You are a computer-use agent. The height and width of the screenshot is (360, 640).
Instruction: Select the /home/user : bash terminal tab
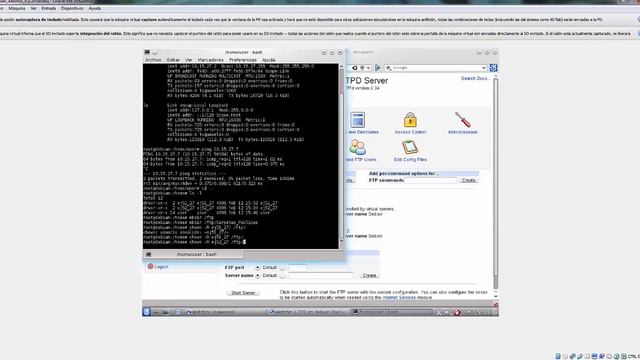pos(194,254)
